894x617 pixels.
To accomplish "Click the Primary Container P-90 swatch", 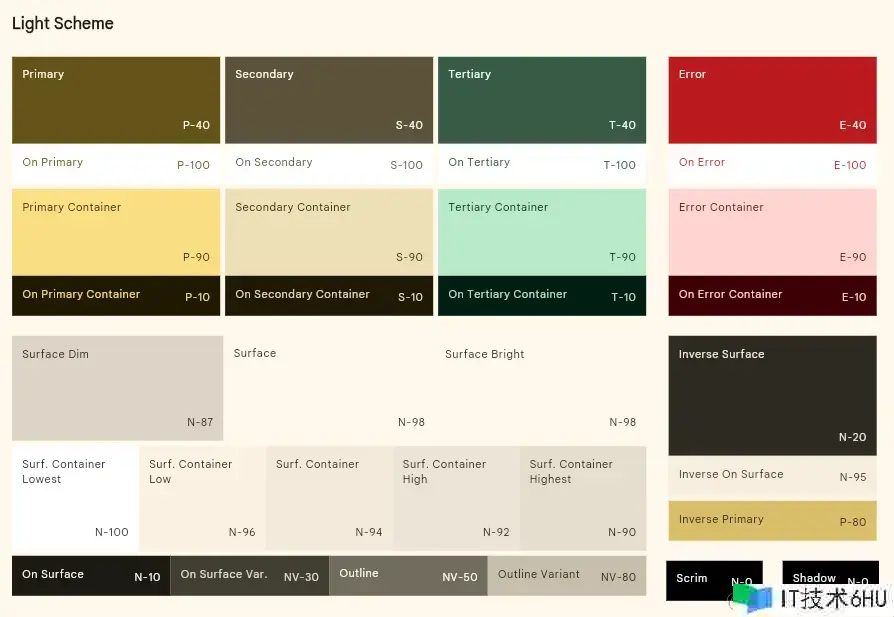I will (116, 232).
